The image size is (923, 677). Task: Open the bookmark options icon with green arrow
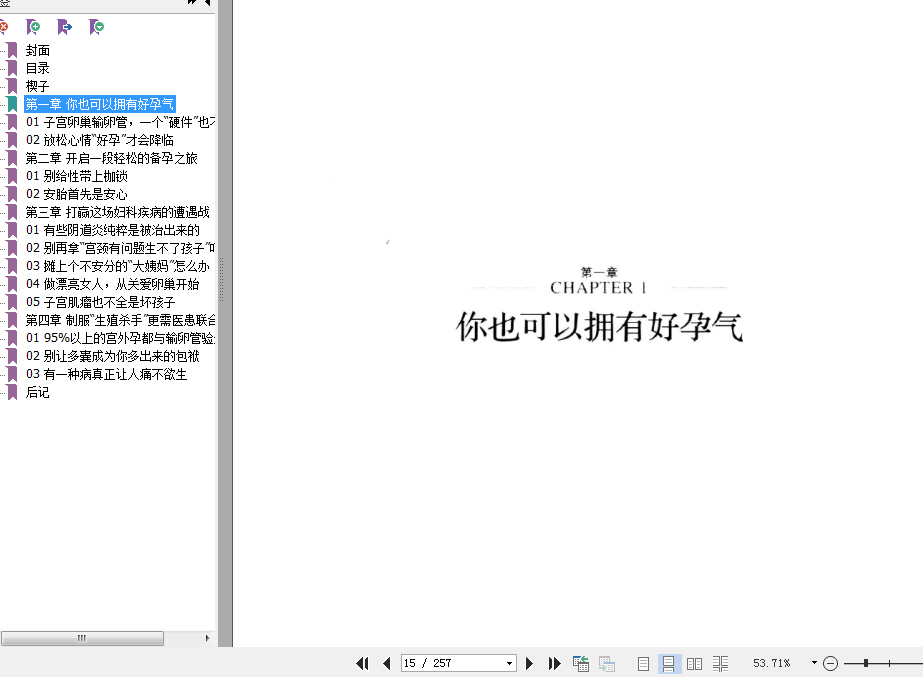97,27
